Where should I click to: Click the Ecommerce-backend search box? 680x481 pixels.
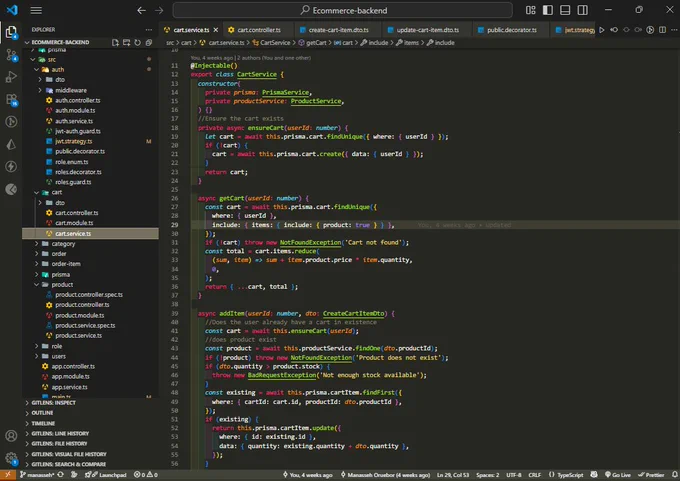click(x=343, y=10)
